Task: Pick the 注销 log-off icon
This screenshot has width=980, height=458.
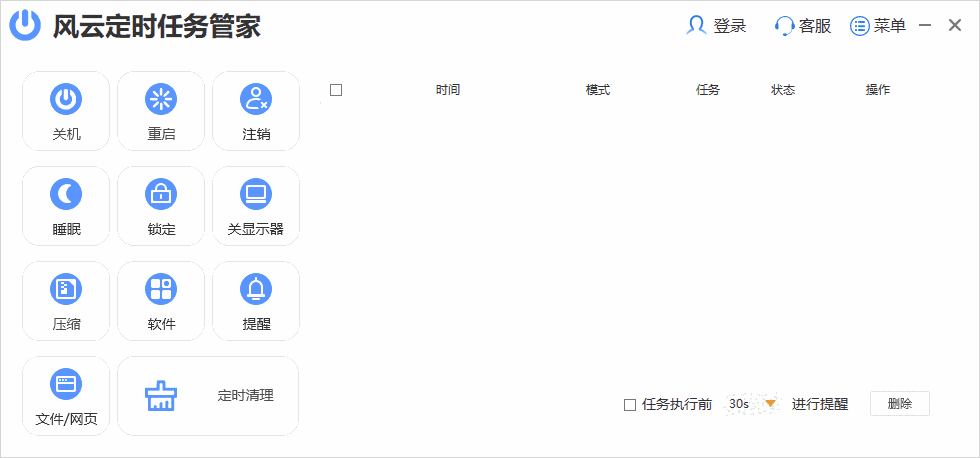Action: 256,99
